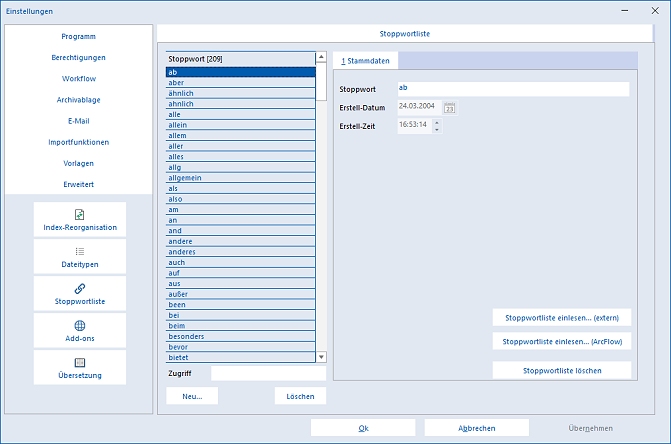Select the stop word 'als'

click(x=241, y=189)
